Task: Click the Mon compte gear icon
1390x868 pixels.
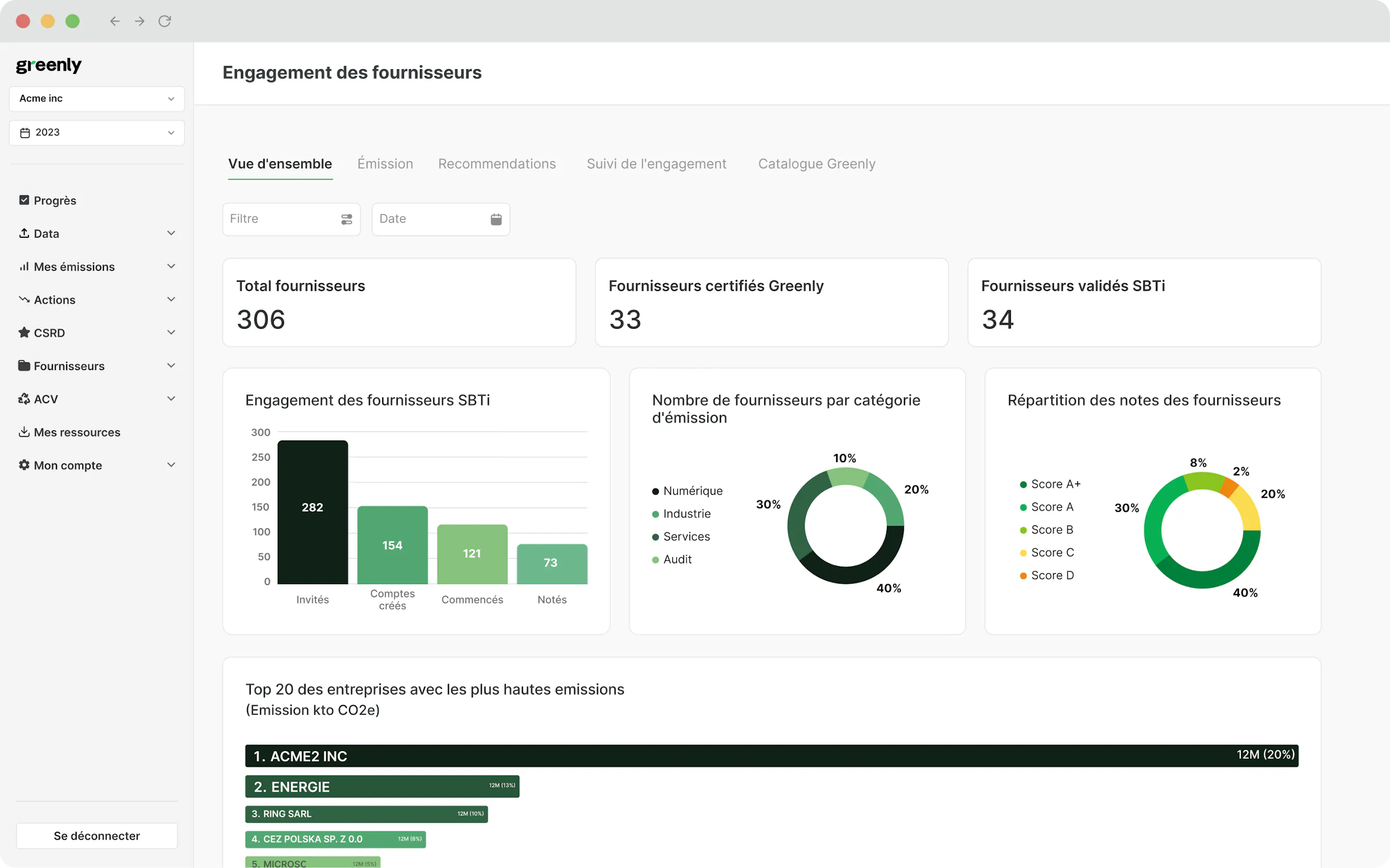Action: 24,465
